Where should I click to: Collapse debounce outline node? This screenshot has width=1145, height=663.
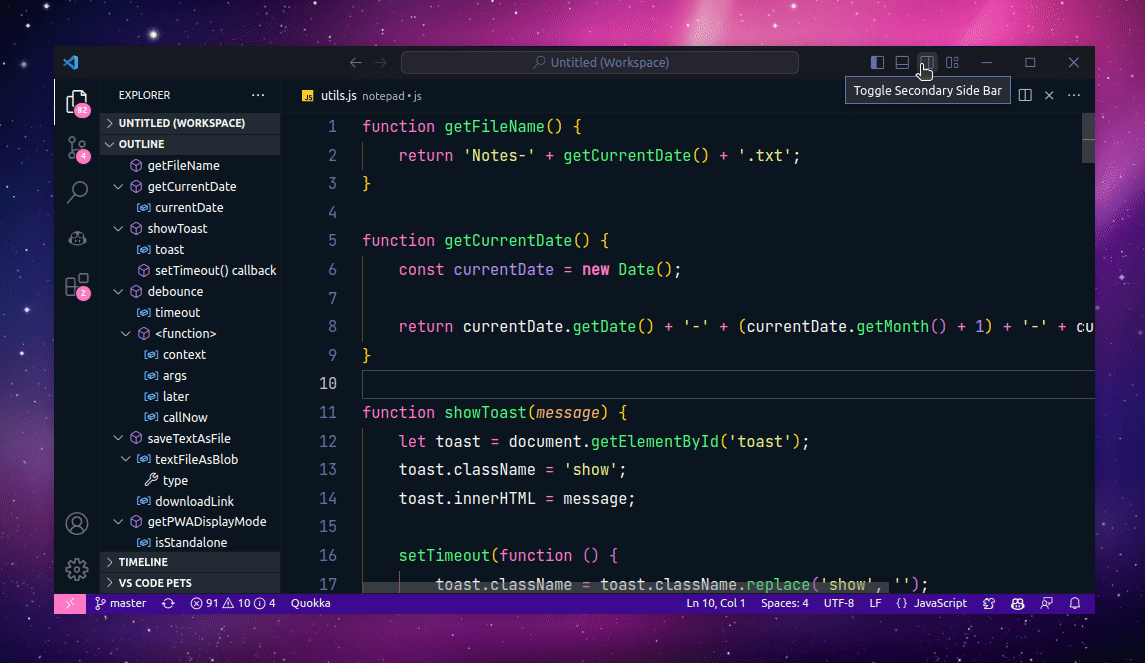[118, 291]
